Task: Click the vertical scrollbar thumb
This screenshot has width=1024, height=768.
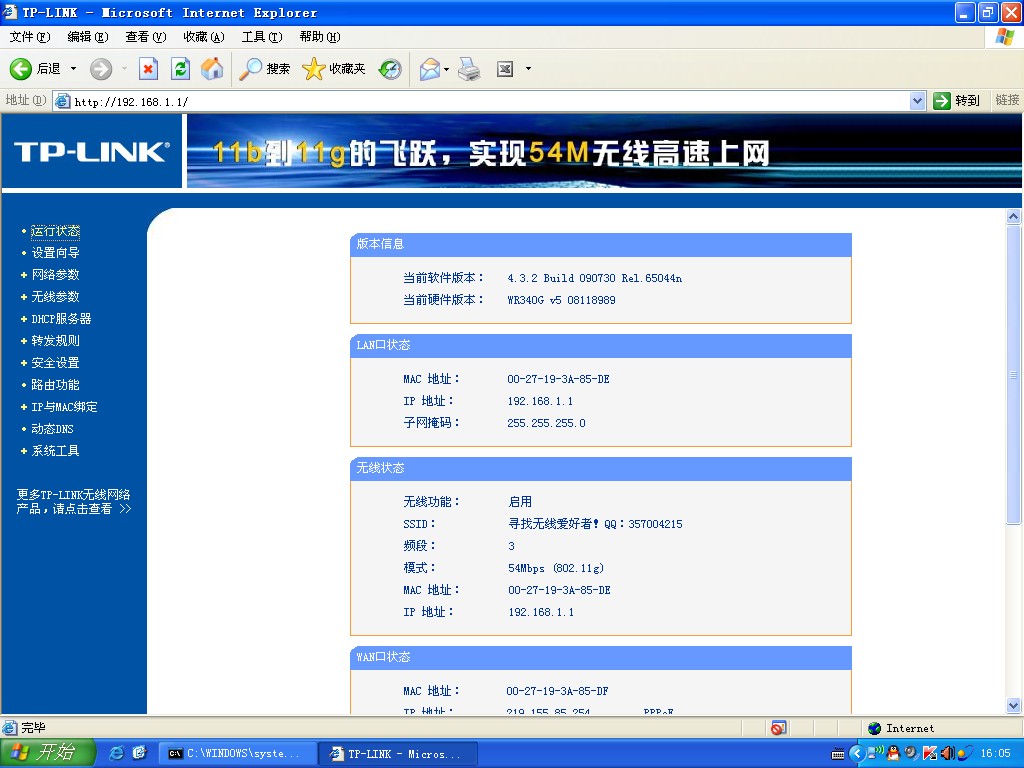Action: tap(1014, 374)
